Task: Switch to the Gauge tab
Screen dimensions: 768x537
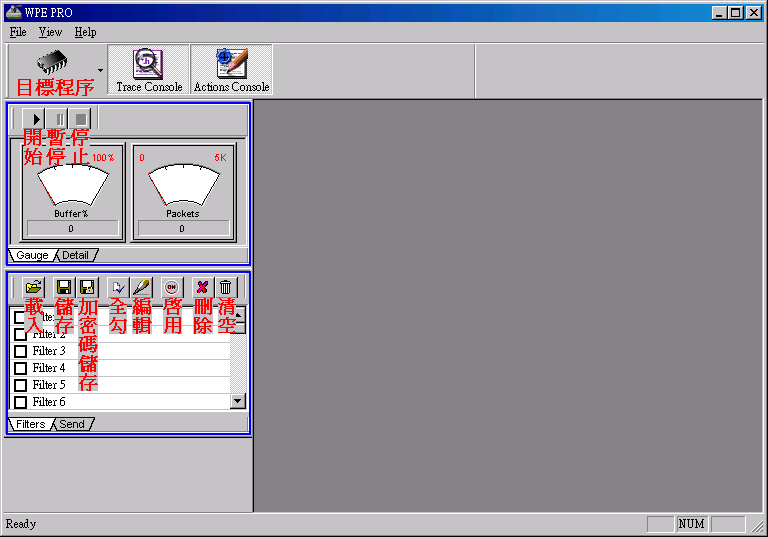Action: (x=32, y=255)
